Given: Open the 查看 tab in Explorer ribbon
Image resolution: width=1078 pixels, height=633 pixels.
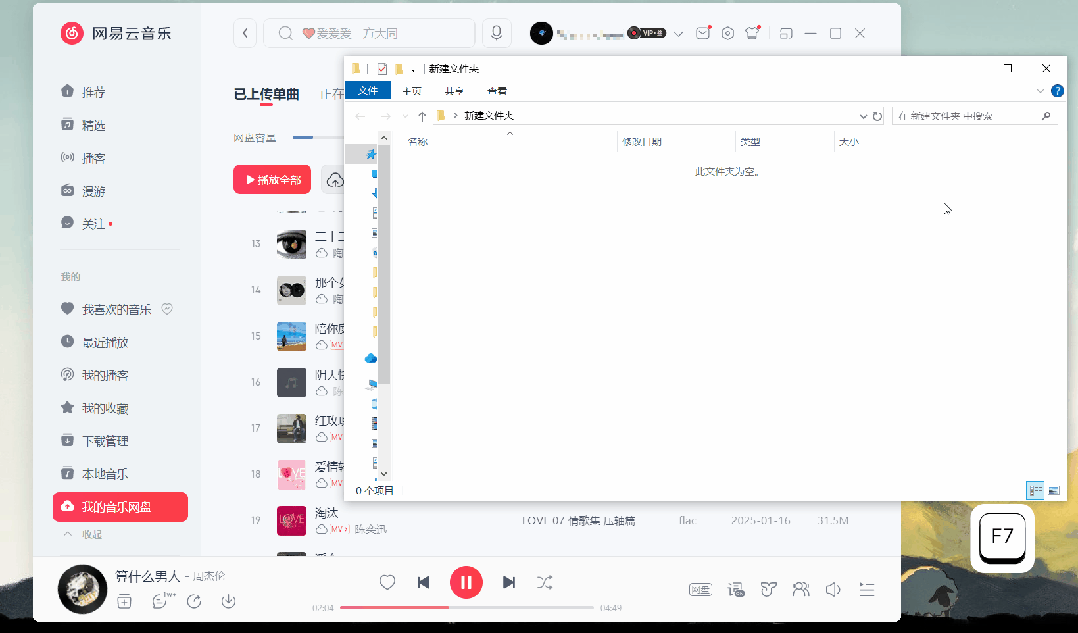Looking at the screenshot, I should click(x=497, y=90).
